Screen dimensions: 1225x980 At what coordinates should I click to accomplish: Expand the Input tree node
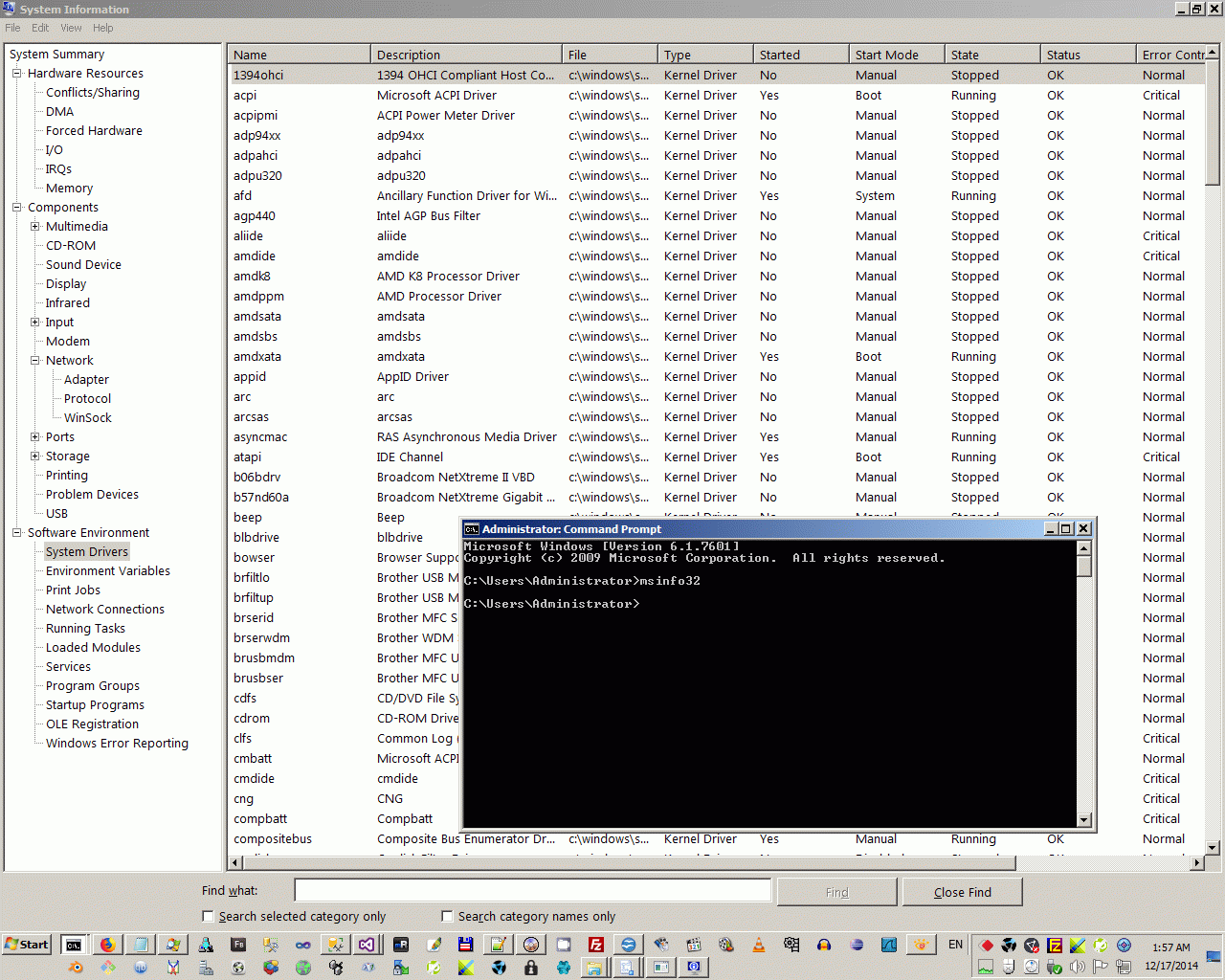tap(34, 323)
